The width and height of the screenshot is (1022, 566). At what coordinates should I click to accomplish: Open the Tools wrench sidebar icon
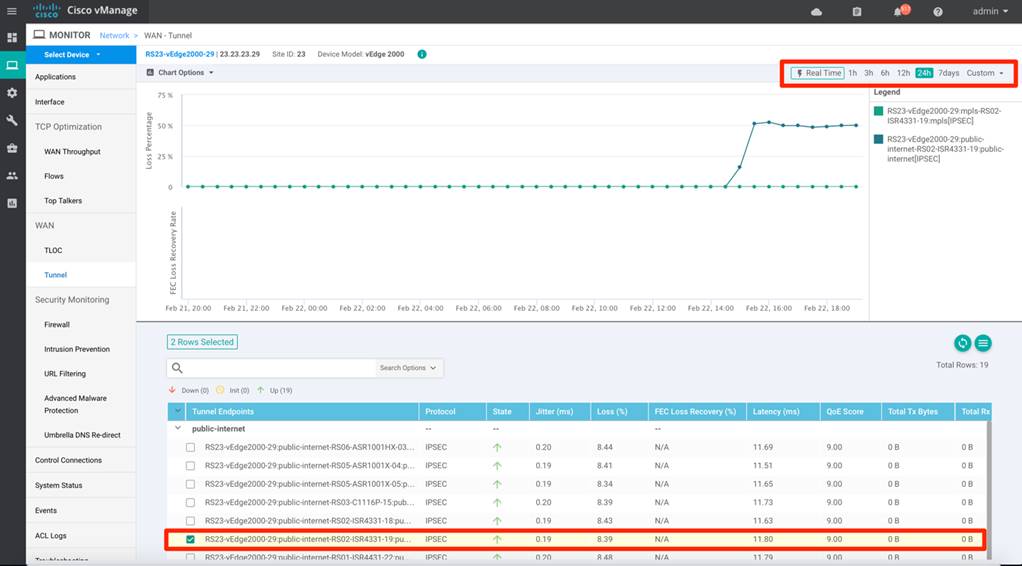[12, 121]
